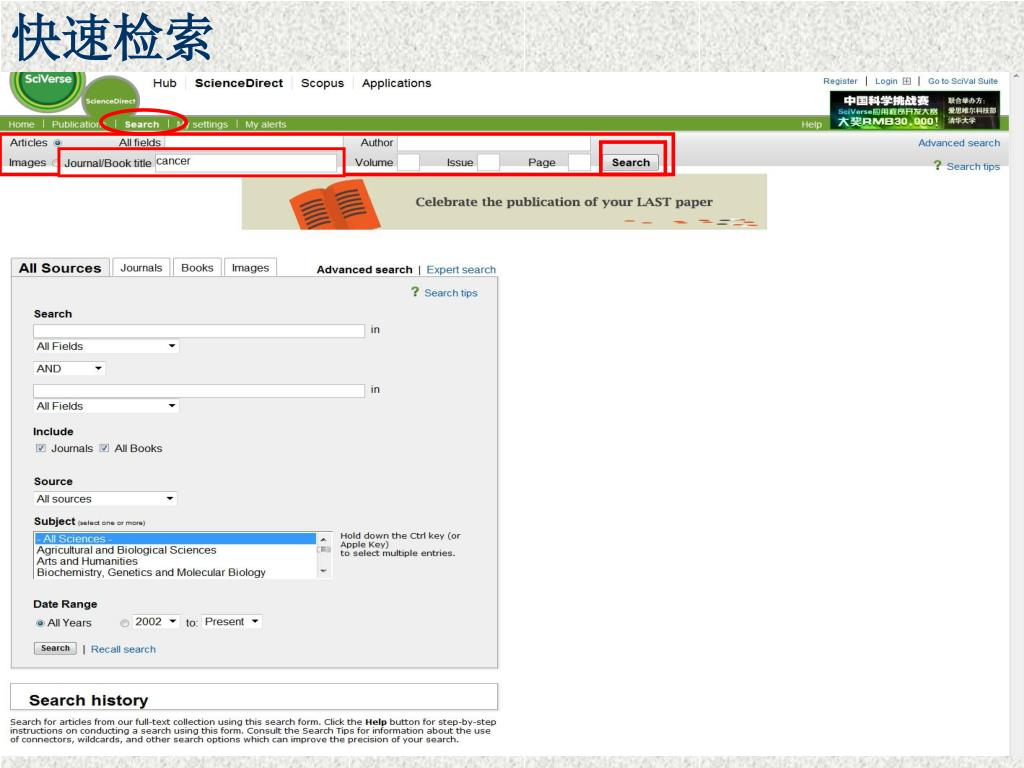Open the All sources dropdown
Screen dimensions: 1024x768
105,499
